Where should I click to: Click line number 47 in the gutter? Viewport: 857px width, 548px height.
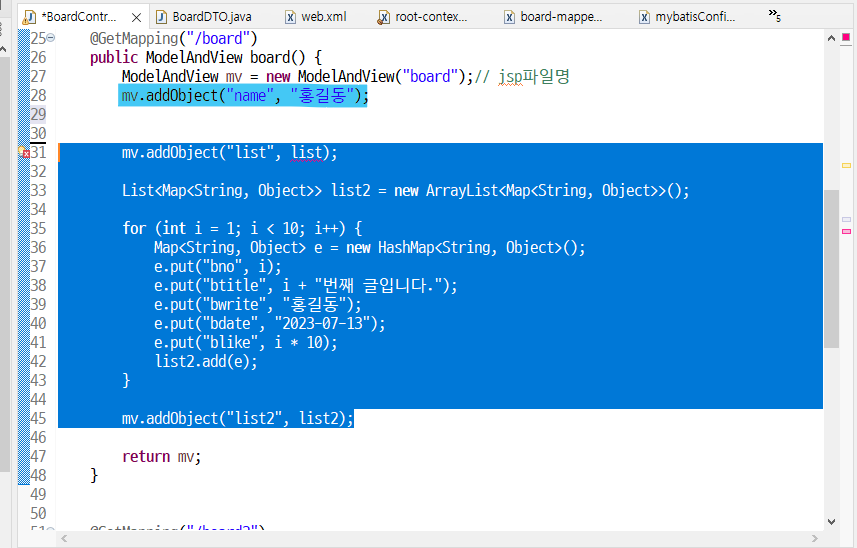point(38,456)
